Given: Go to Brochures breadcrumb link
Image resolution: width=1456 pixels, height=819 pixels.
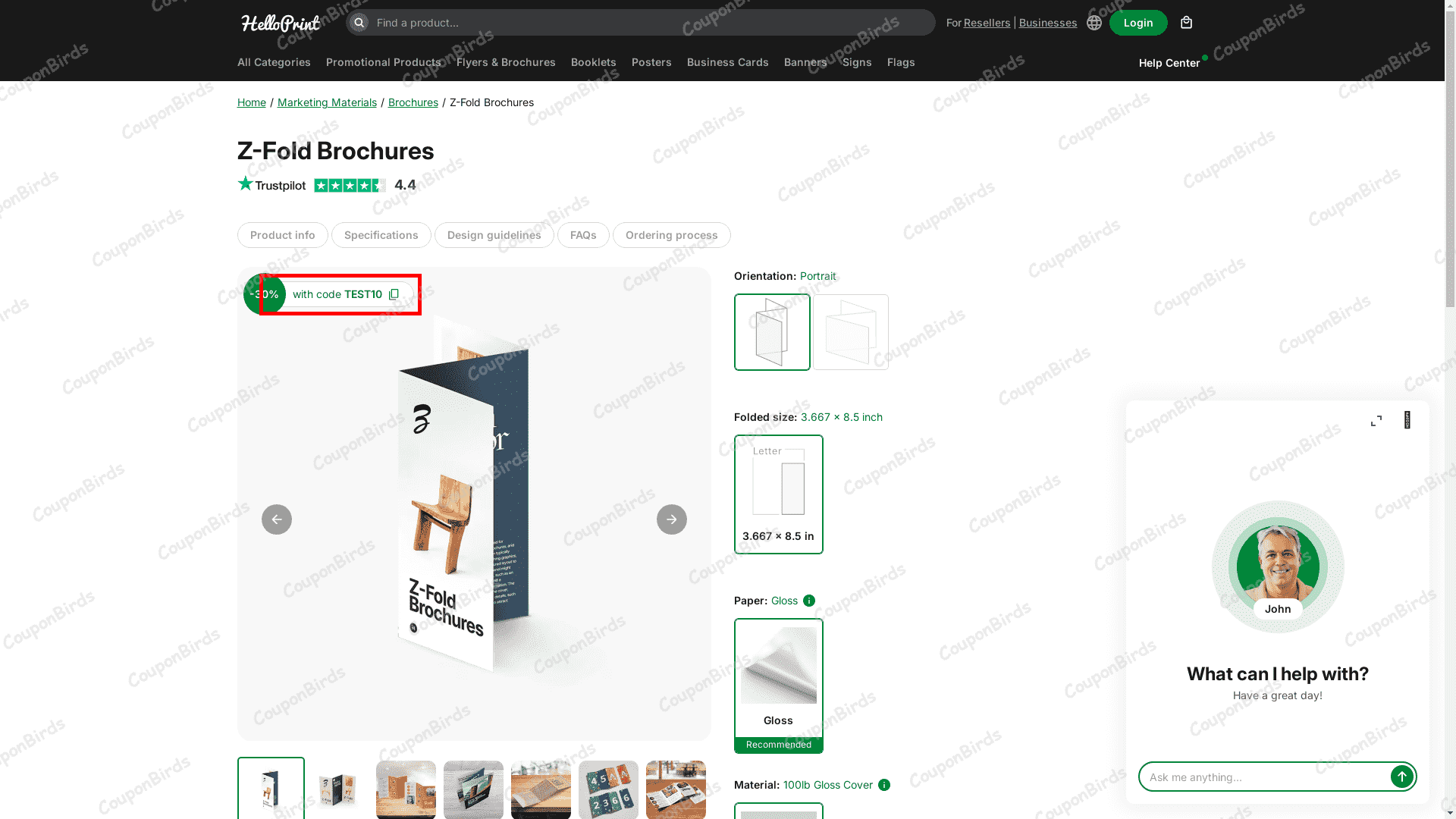Looking at the screenshot, I should click(413, 102).
